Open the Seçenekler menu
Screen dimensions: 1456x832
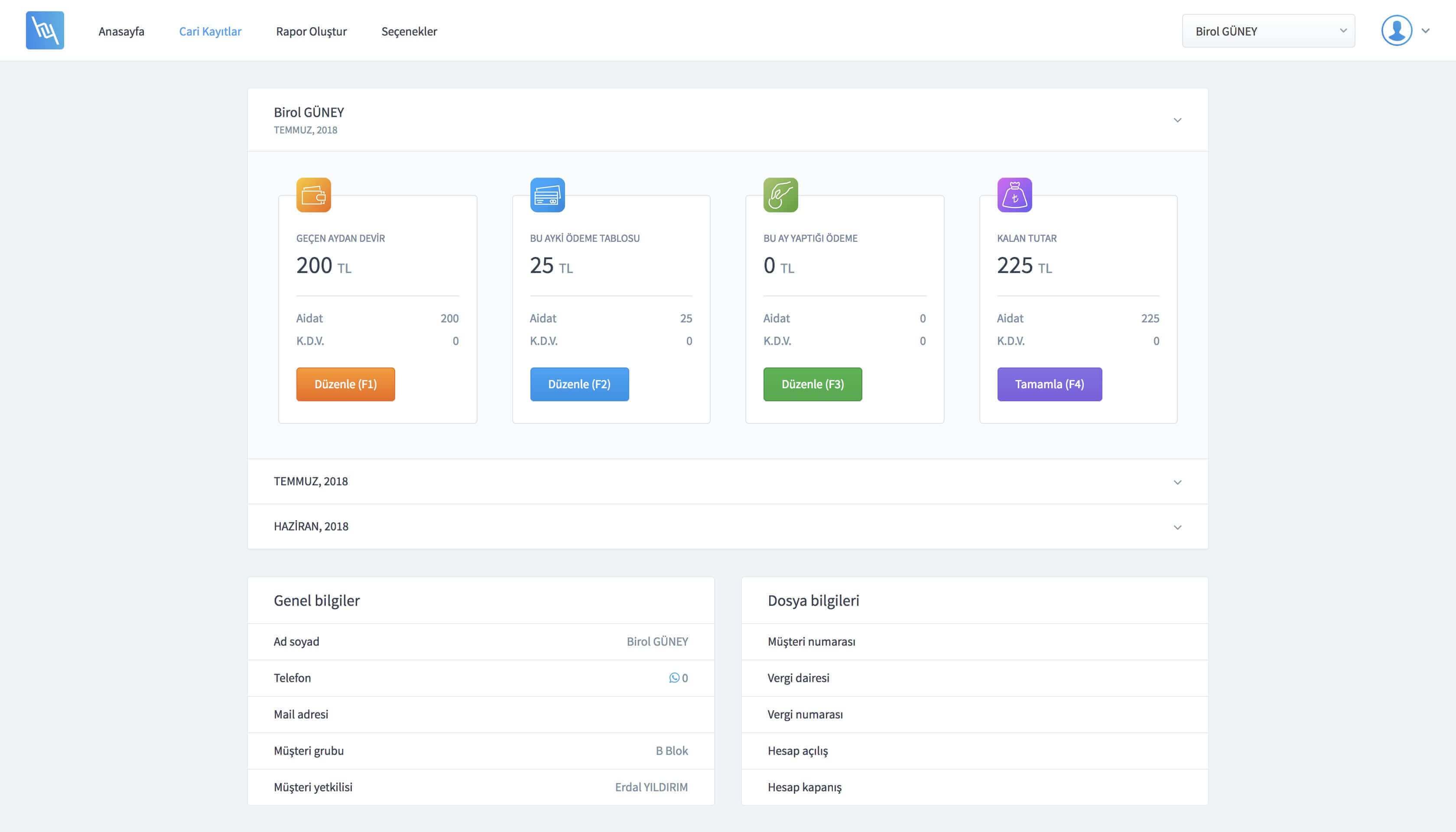[409, 32]
